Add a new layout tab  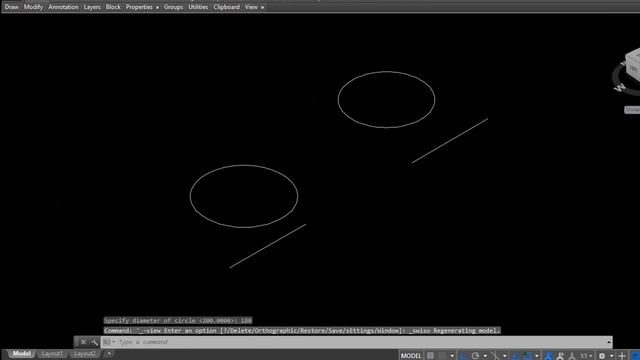click(109, 353)
